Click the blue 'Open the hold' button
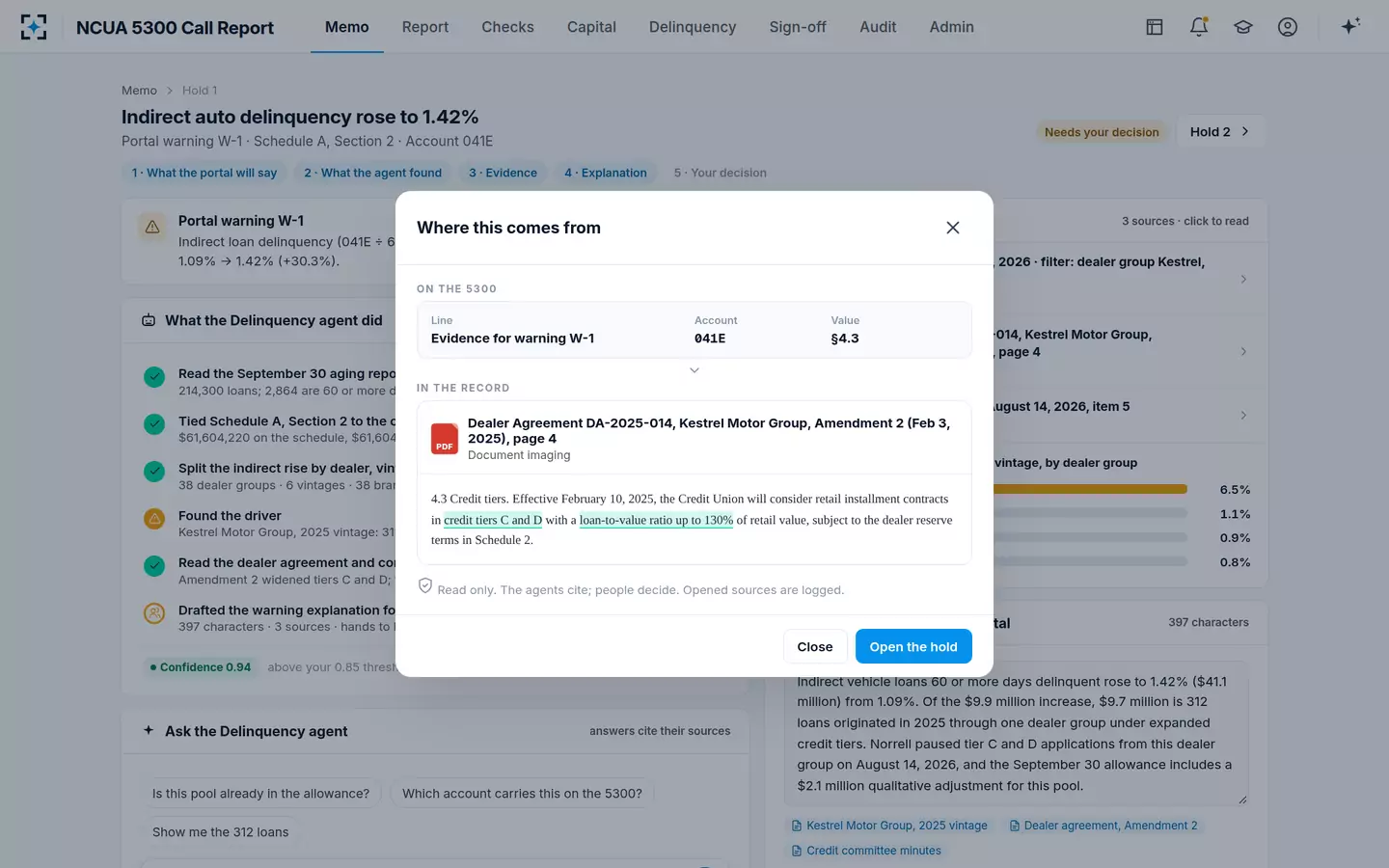 coord(913,646)
